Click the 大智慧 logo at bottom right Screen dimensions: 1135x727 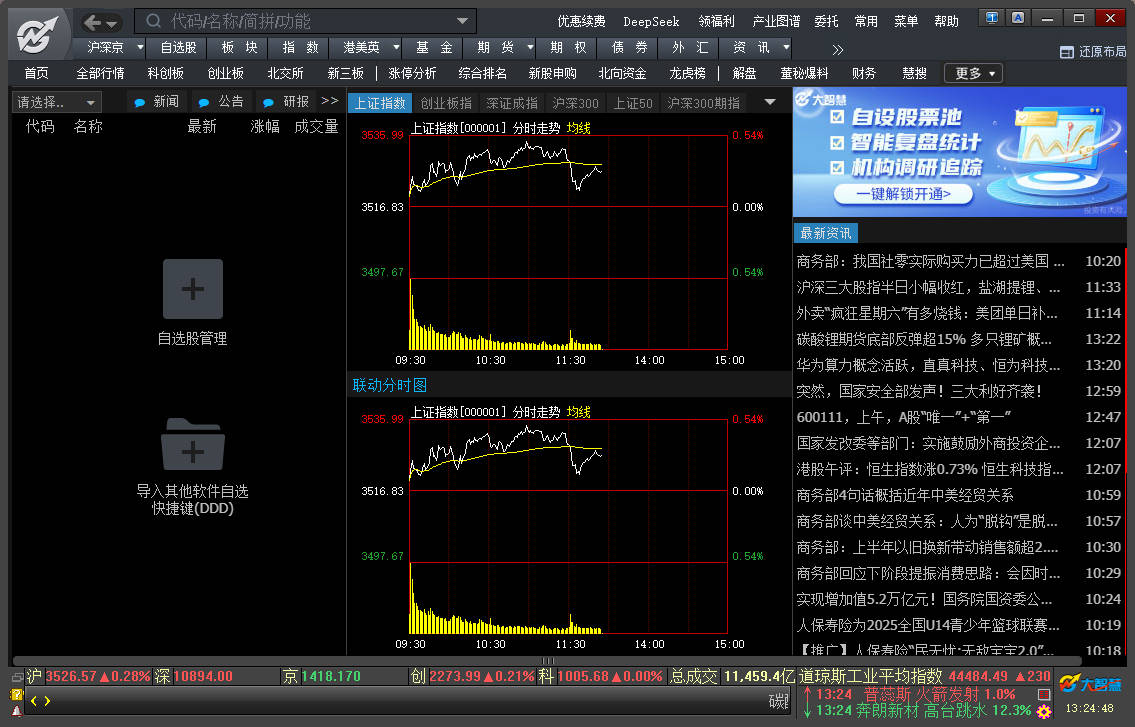click(x=1090, y=684)
